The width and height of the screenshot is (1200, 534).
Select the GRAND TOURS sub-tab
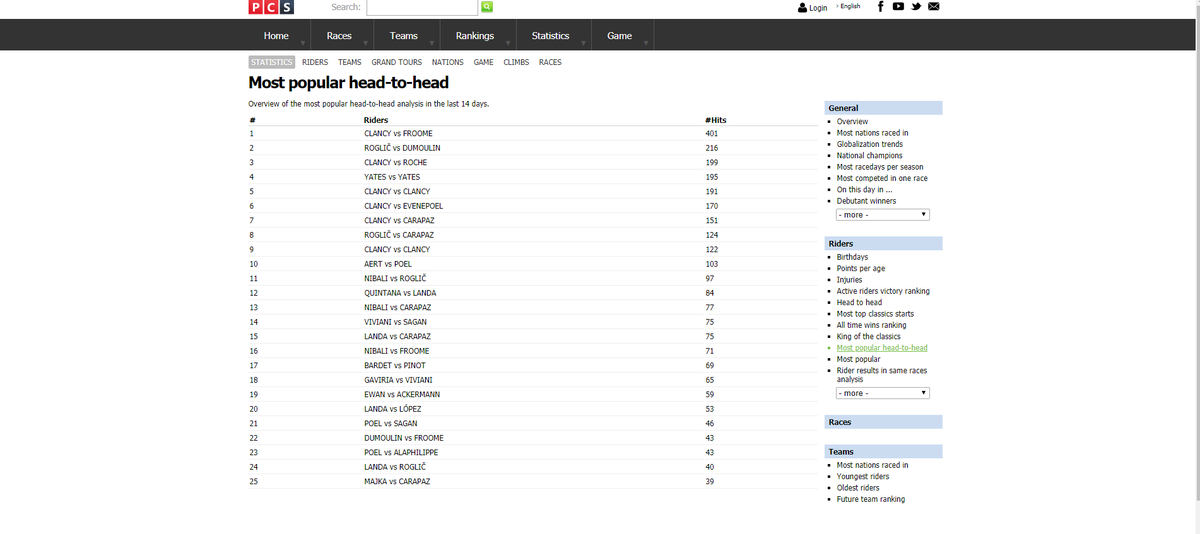pos(397,62)
